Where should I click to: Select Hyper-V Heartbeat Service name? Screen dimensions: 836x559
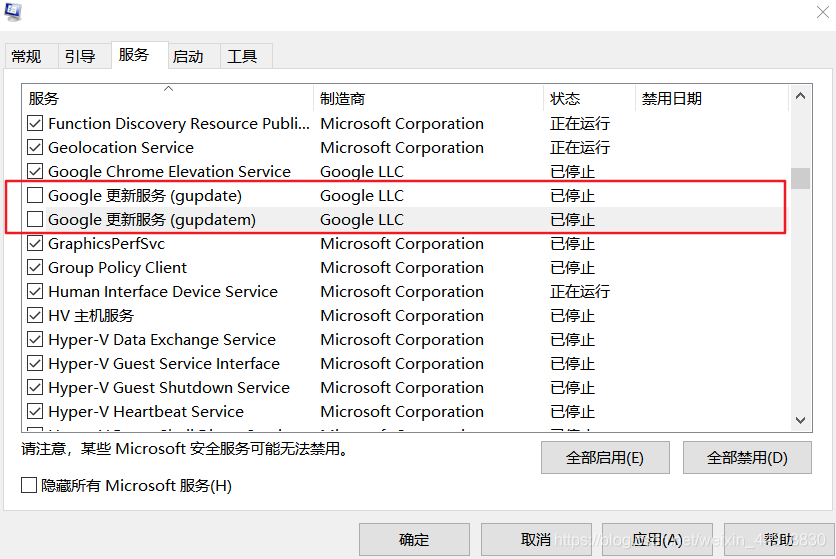click(x=146, y=412)
